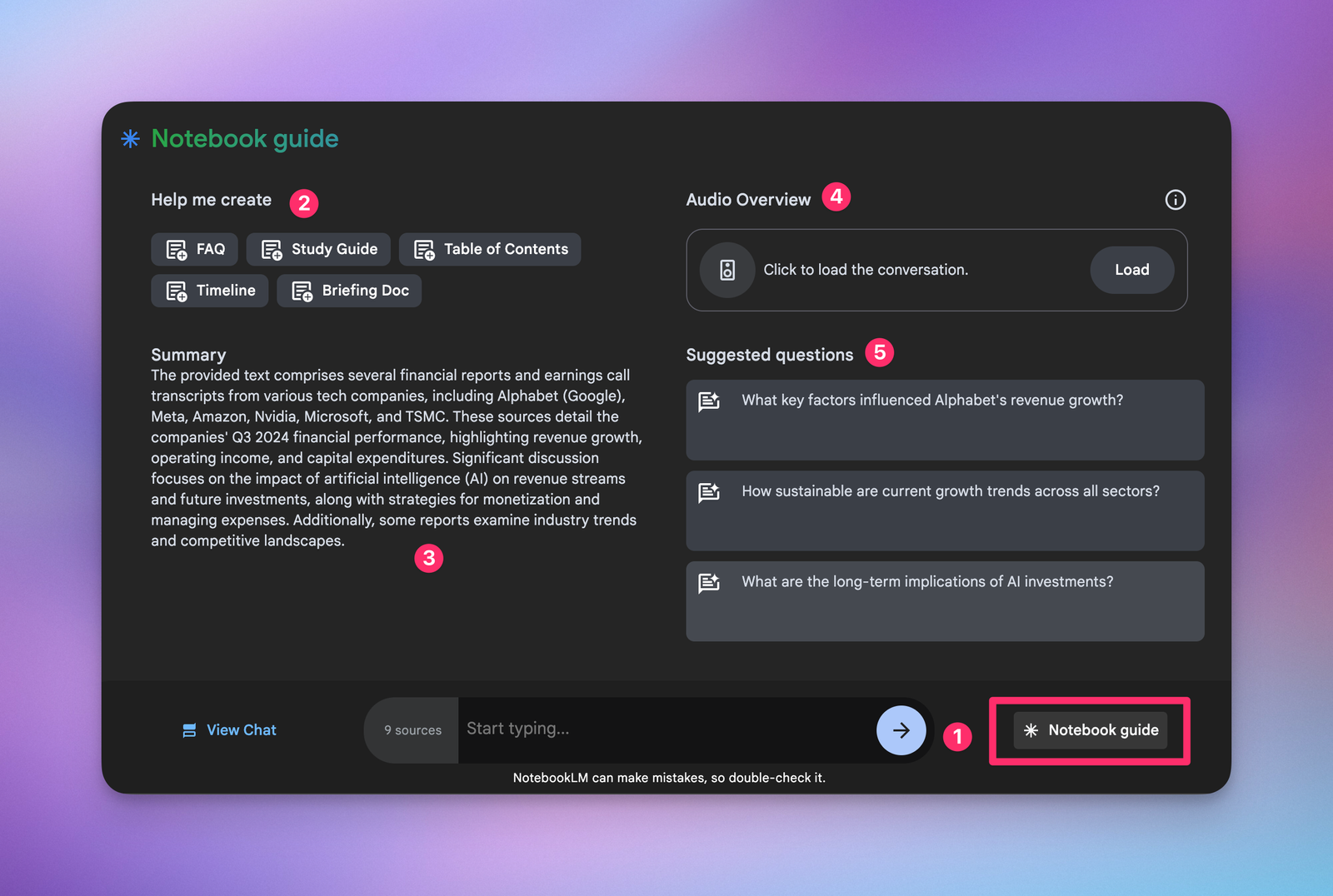The height and width of the screenshot is (896, 1333).
Task: Select the Alphabet revenue growth suggested question
Action: coord(944,420)
